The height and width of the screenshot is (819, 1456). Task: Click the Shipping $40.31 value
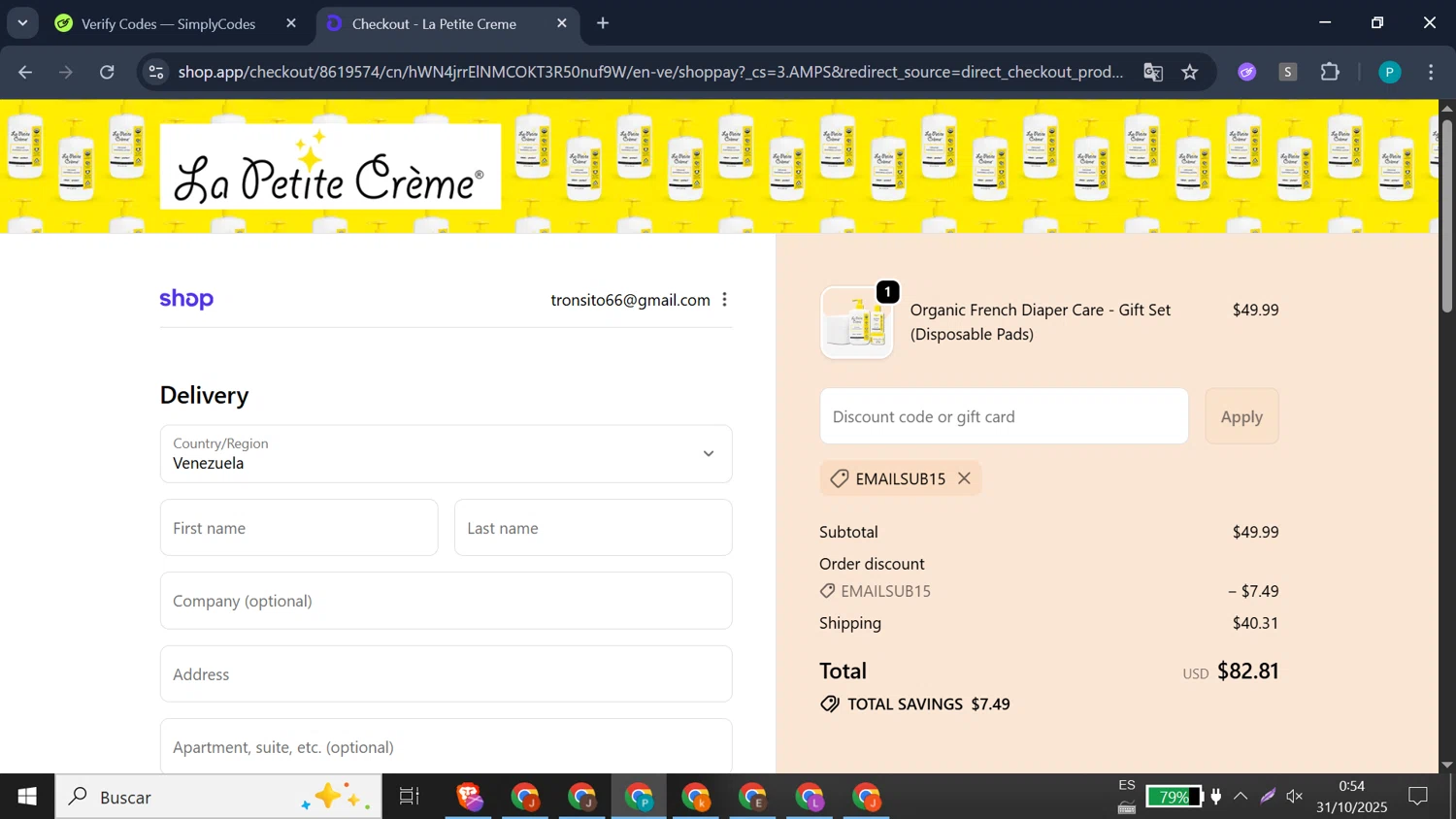1255,623
